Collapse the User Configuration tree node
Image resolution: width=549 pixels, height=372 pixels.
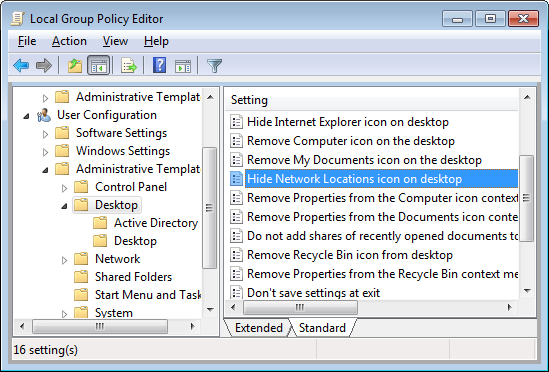[x=26, y=116]
